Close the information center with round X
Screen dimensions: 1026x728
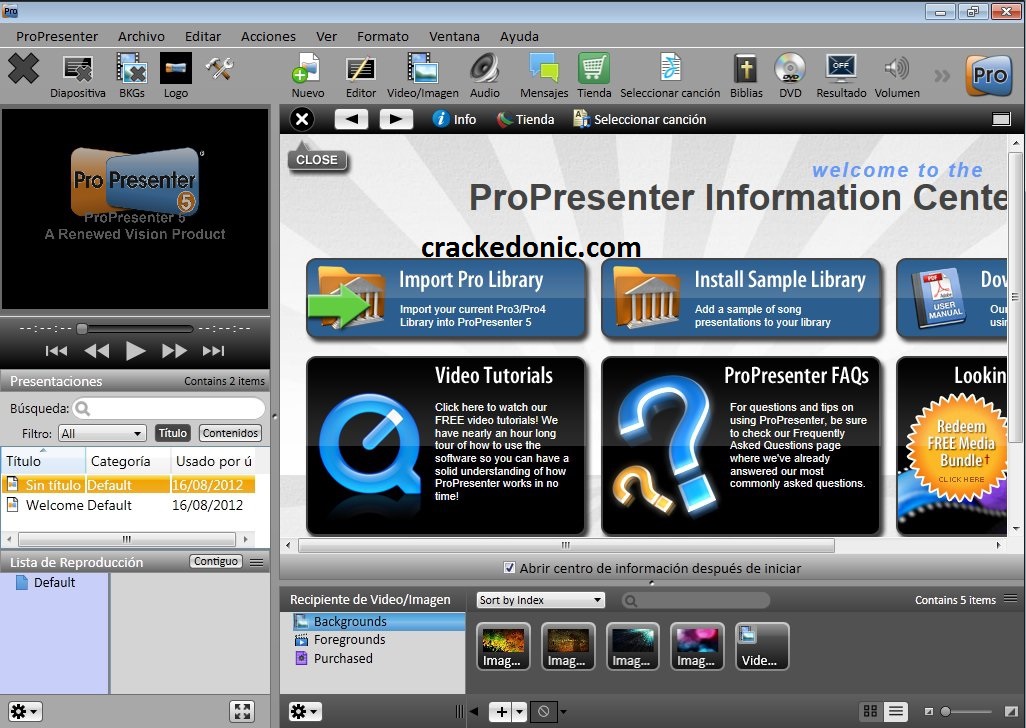pyautogui.click(x=302, y=119)
